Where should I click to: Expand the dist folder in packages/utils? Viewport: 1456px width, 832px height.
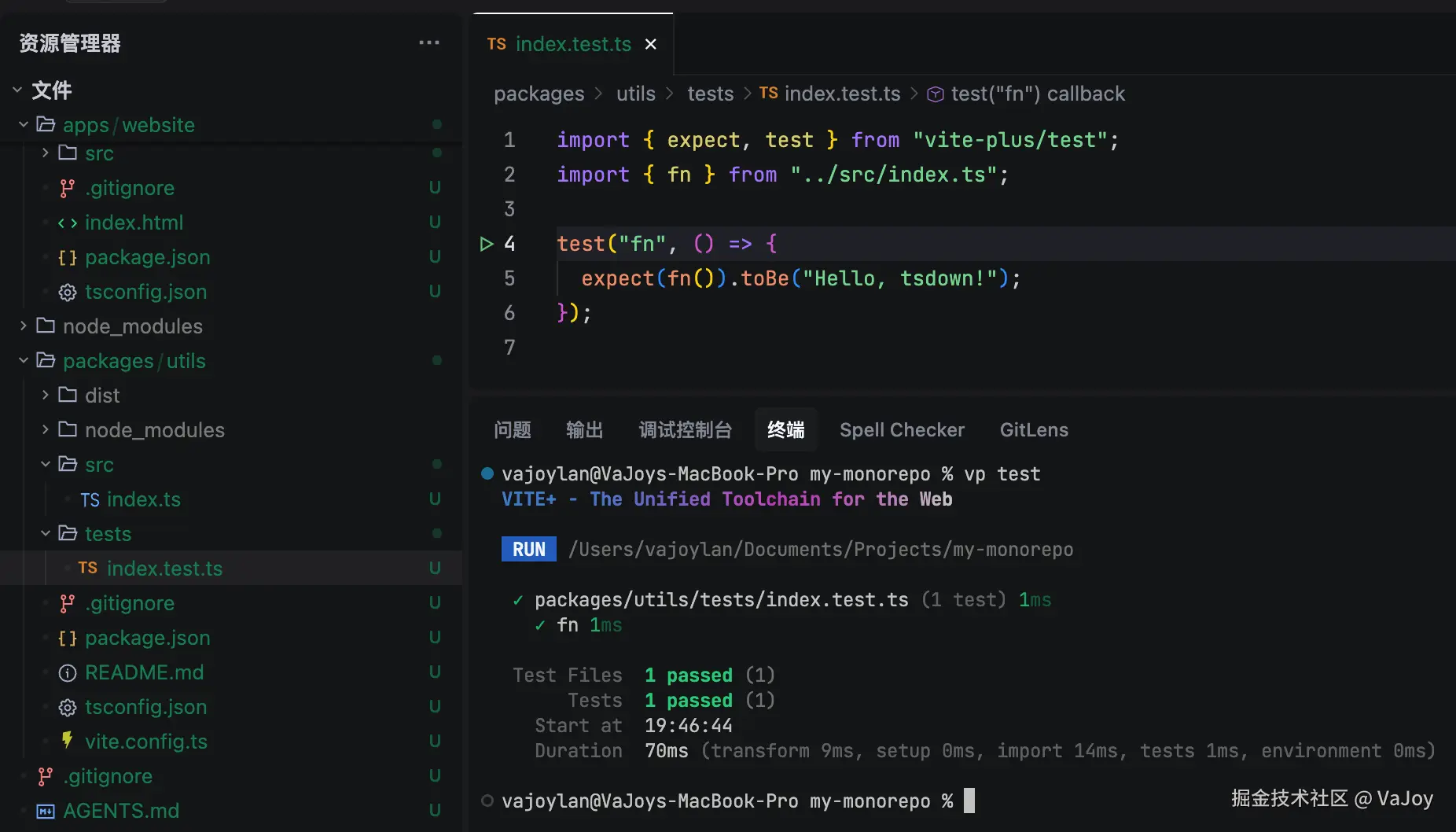tap(46, 395)
